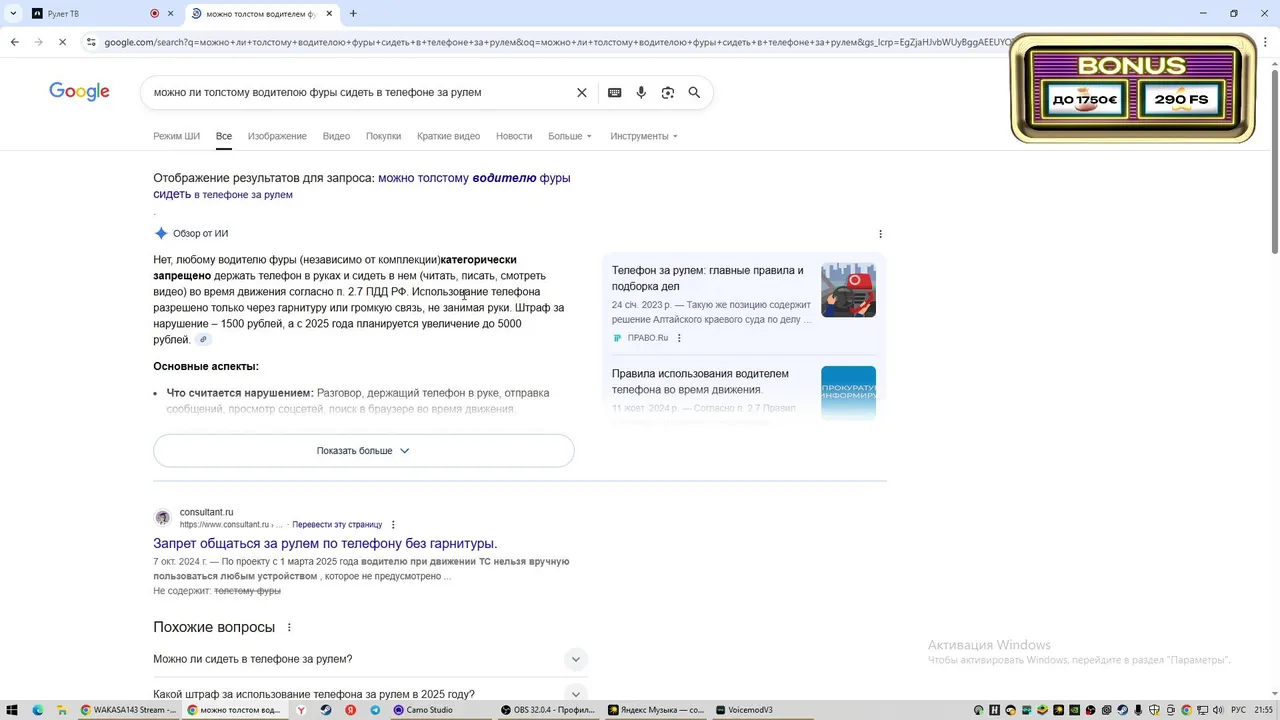This screenshot has height=720, width=1280.
Task: Open search by image camera icon
Action: (x=667, y=92)
